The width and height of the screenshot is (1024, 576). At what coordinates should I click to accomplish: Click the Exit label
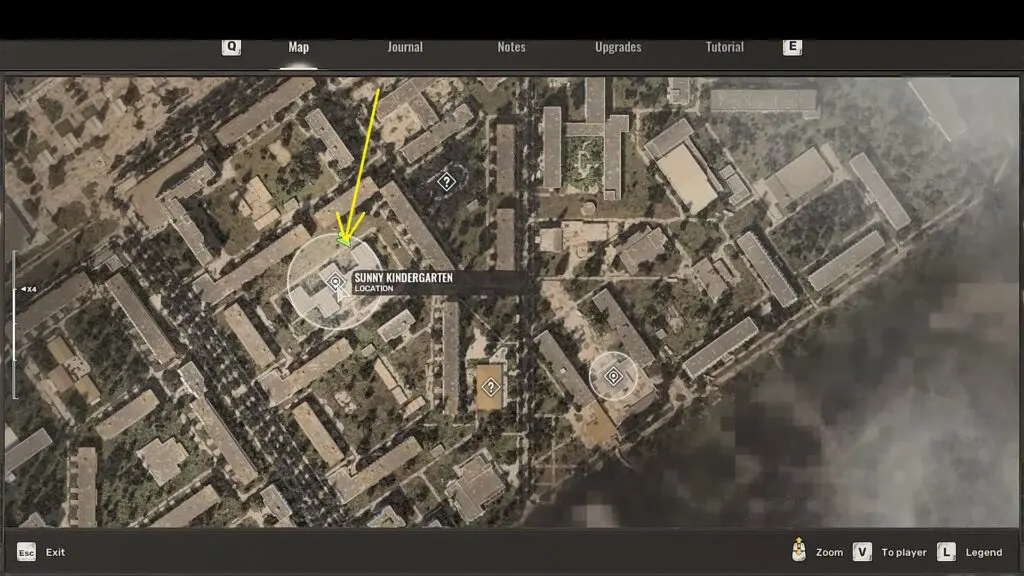point(56,552)
